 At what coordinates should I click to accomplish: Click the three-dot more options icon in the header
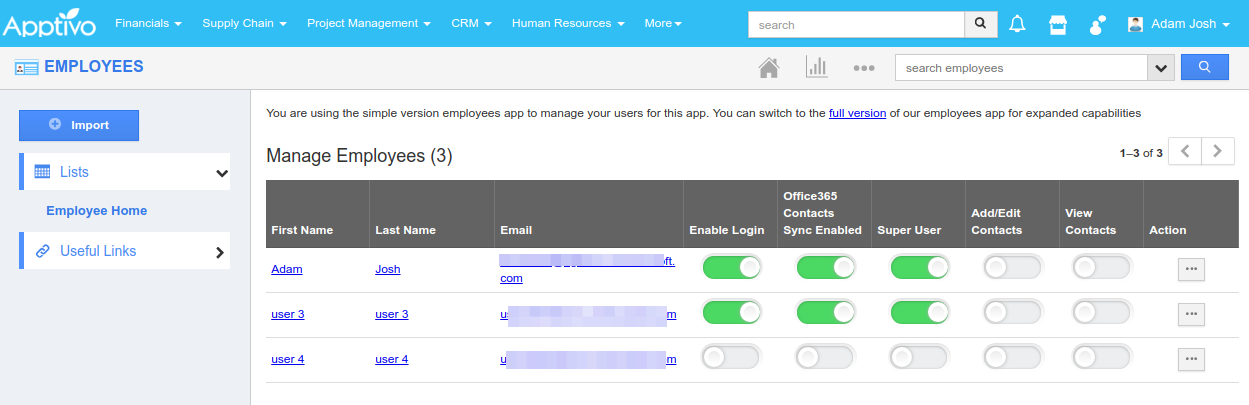pyautogui.click(x=864, y=68)
